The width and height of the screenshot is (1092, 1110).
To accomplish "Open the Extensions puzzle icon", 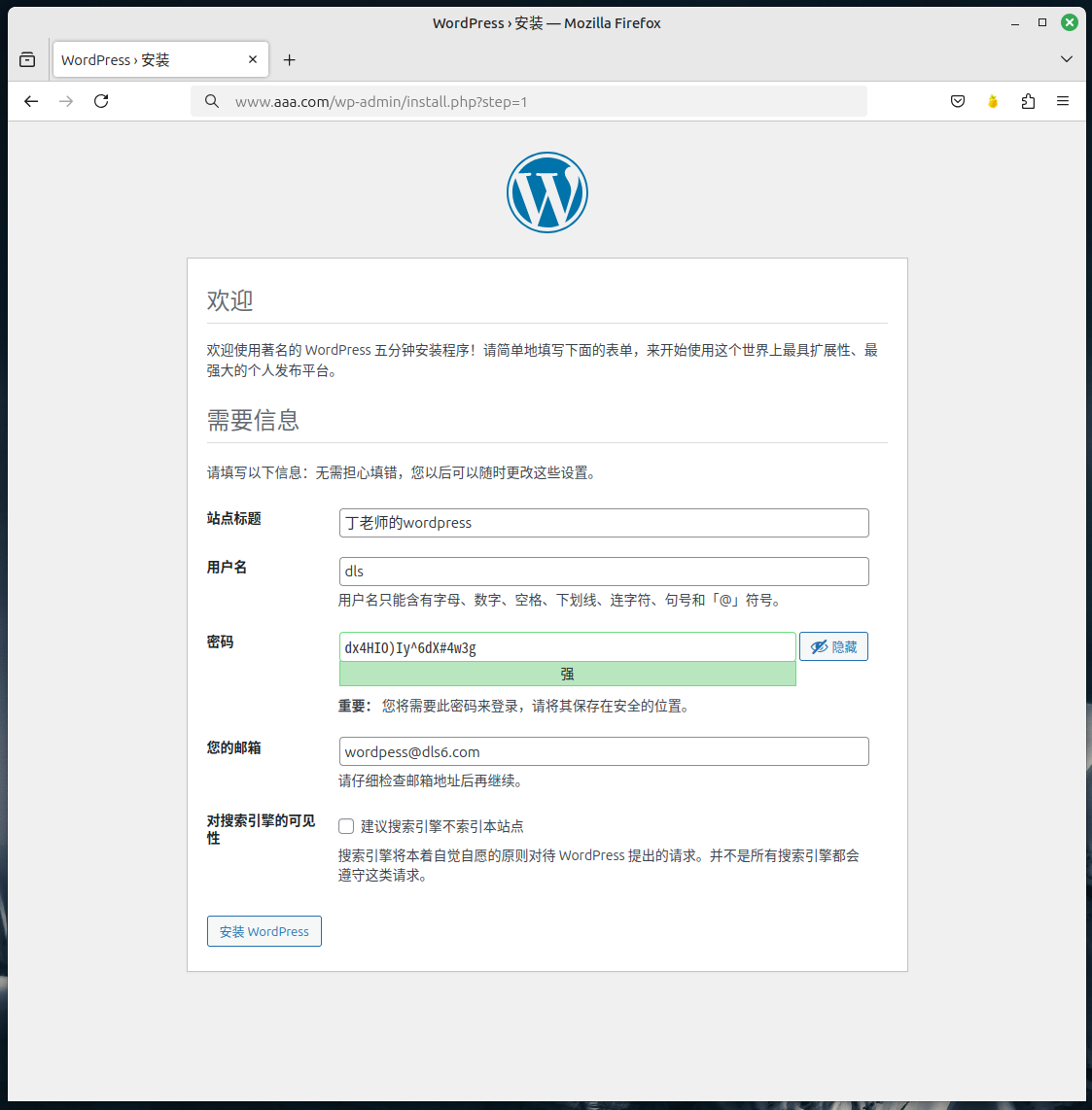I will [x=1028, y=101].
